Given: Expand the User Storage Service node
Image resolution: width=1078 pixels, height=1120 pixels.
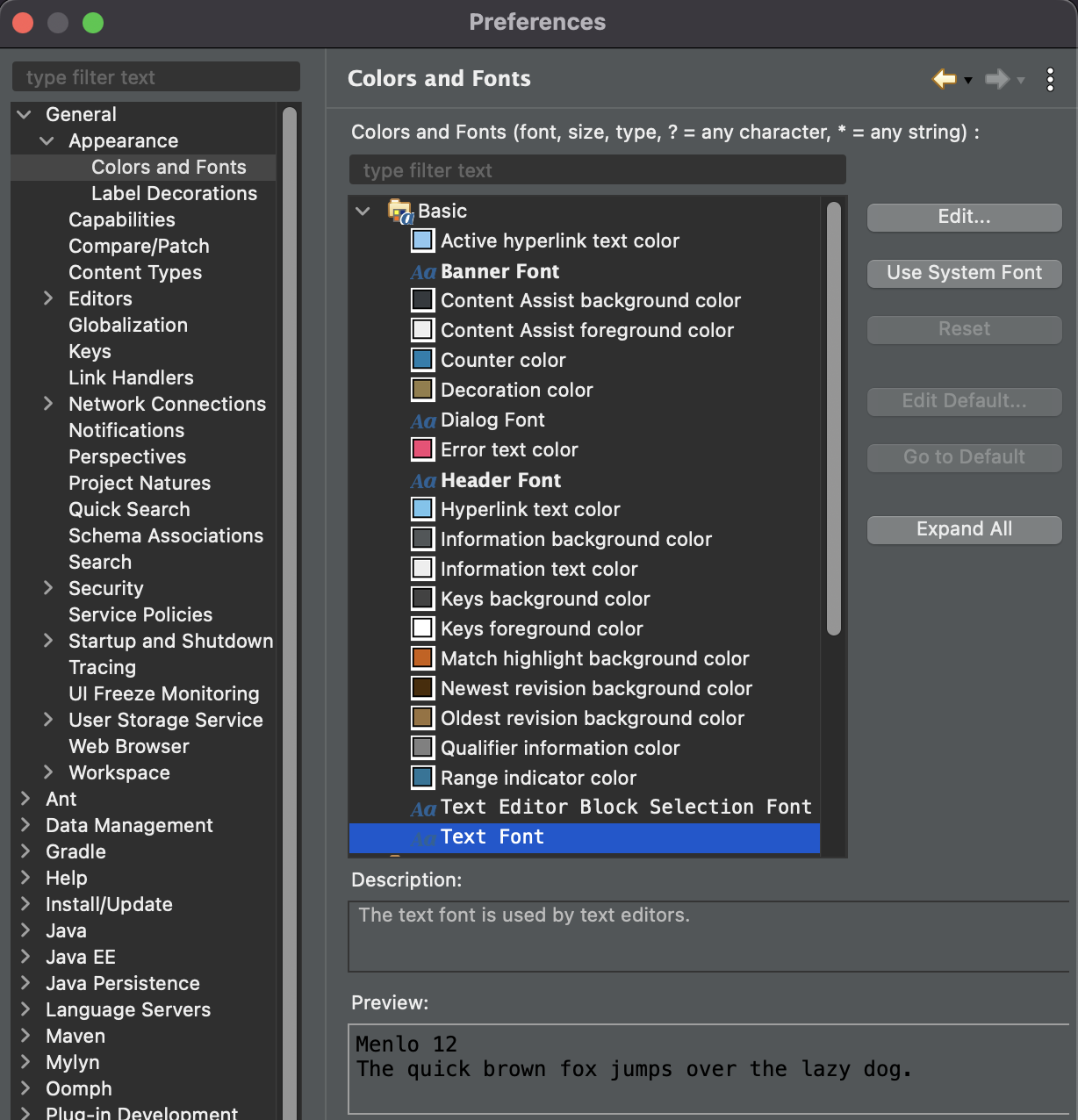Looking at the screenshot, I should pyautogui.click(x=48, y=720).
